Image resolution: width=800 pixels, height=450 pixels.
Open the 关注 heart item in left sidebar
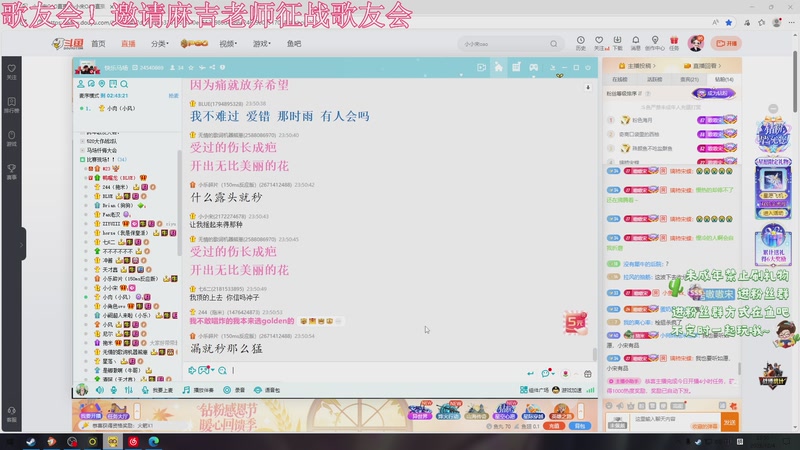pyautogui.click(x=11, y=71)
